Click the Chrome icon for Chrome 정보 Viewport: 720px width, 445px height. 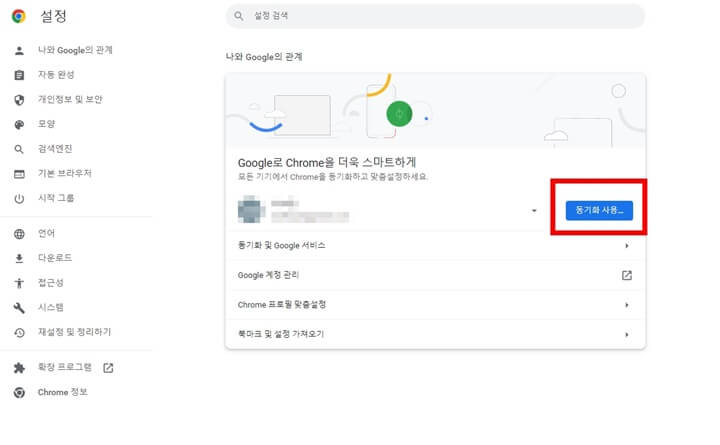[x=19, y=393]
